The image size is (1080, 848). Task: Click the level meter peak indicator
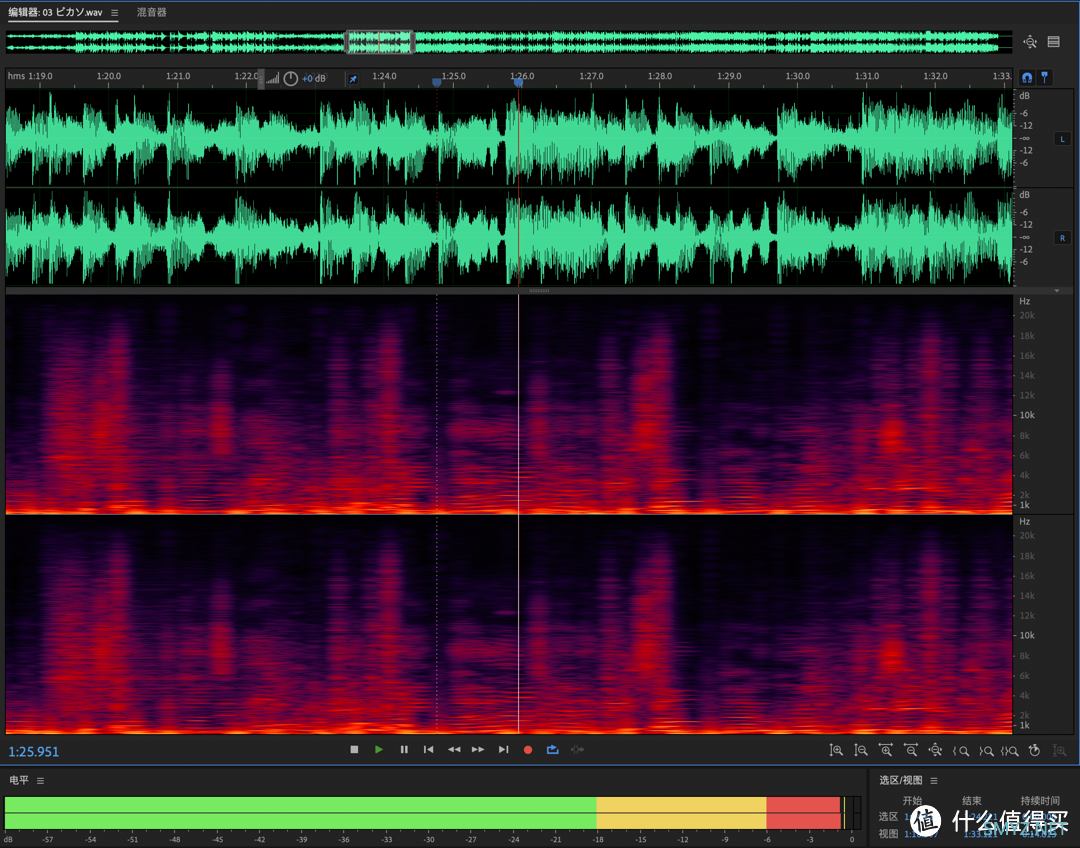(844, 813)
